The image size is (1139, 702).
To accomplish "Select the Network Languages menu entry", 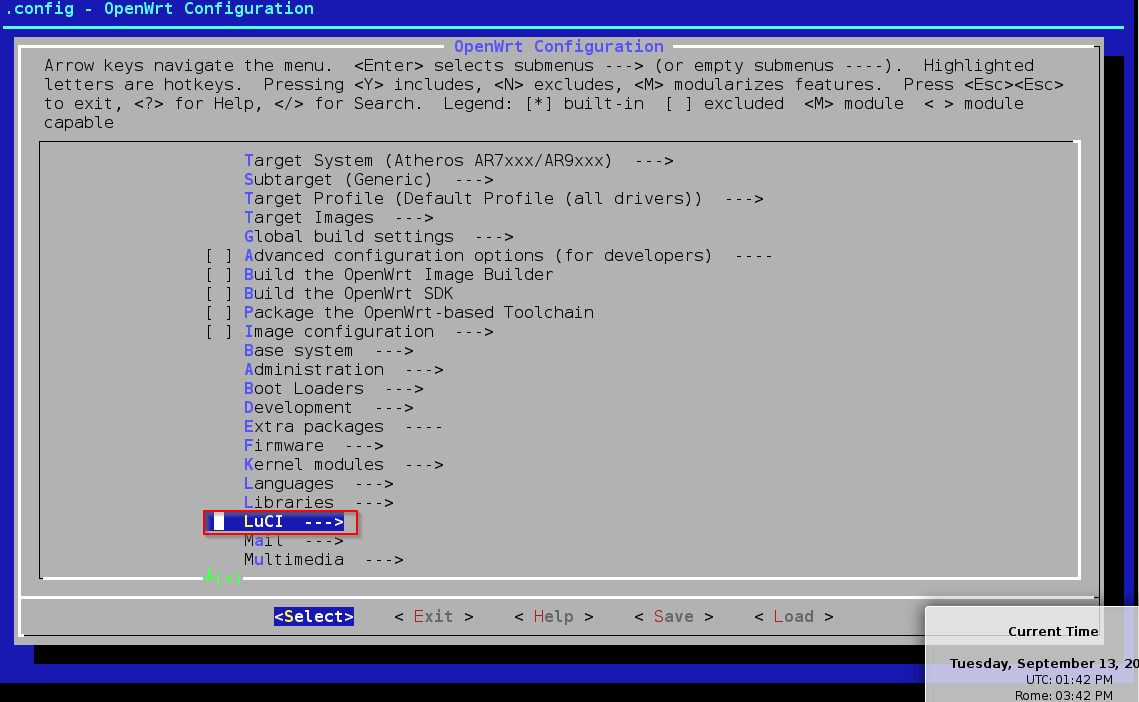I will (x=318, y=484).
